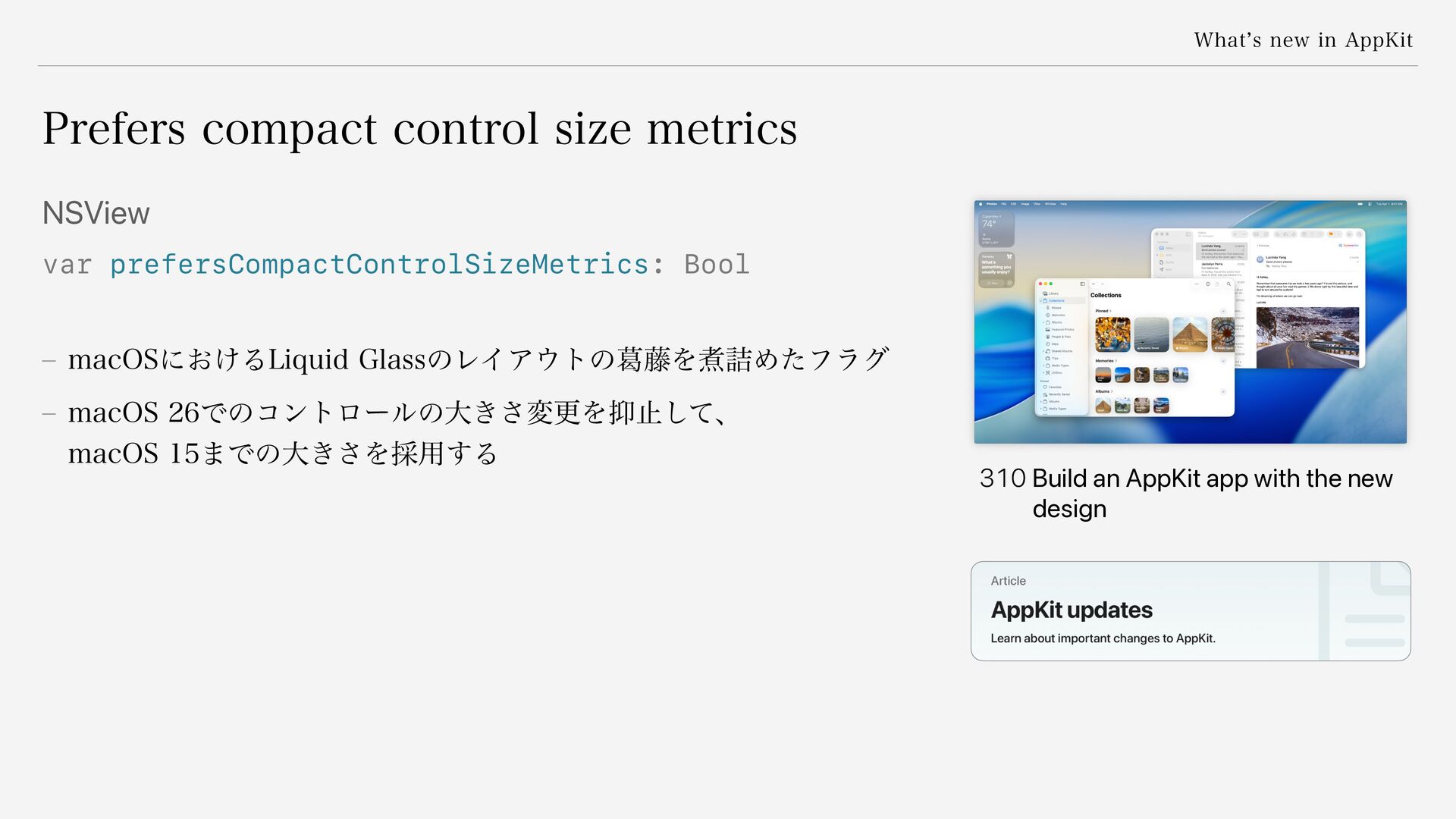Open the Photos menu in menu bar

coord(991,204)
